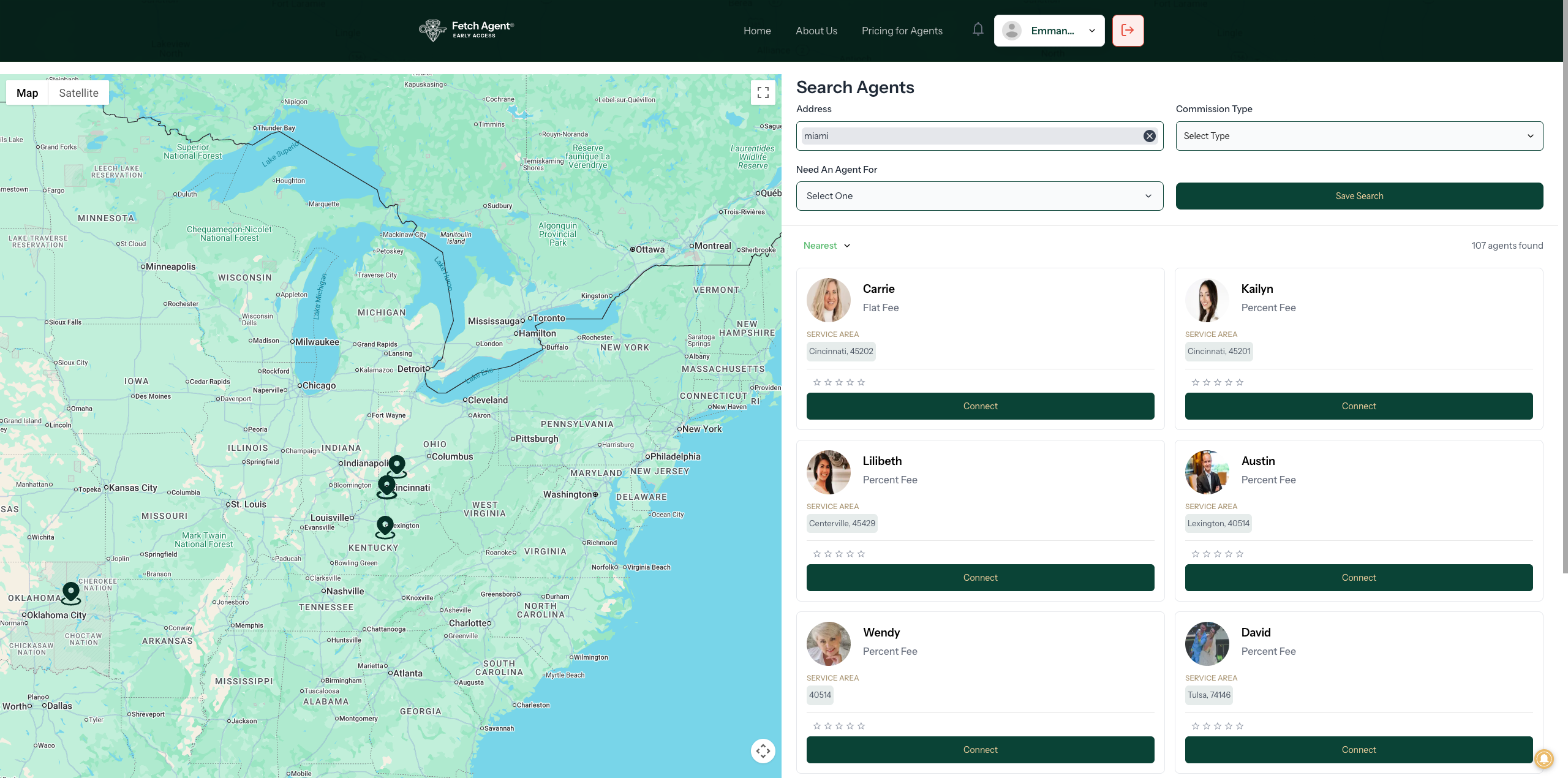Open the Nearest sort dropdown
Image resolution: width=1568 pixels, height=778 pixels.
pyautogui.click(x=827, y=246)
